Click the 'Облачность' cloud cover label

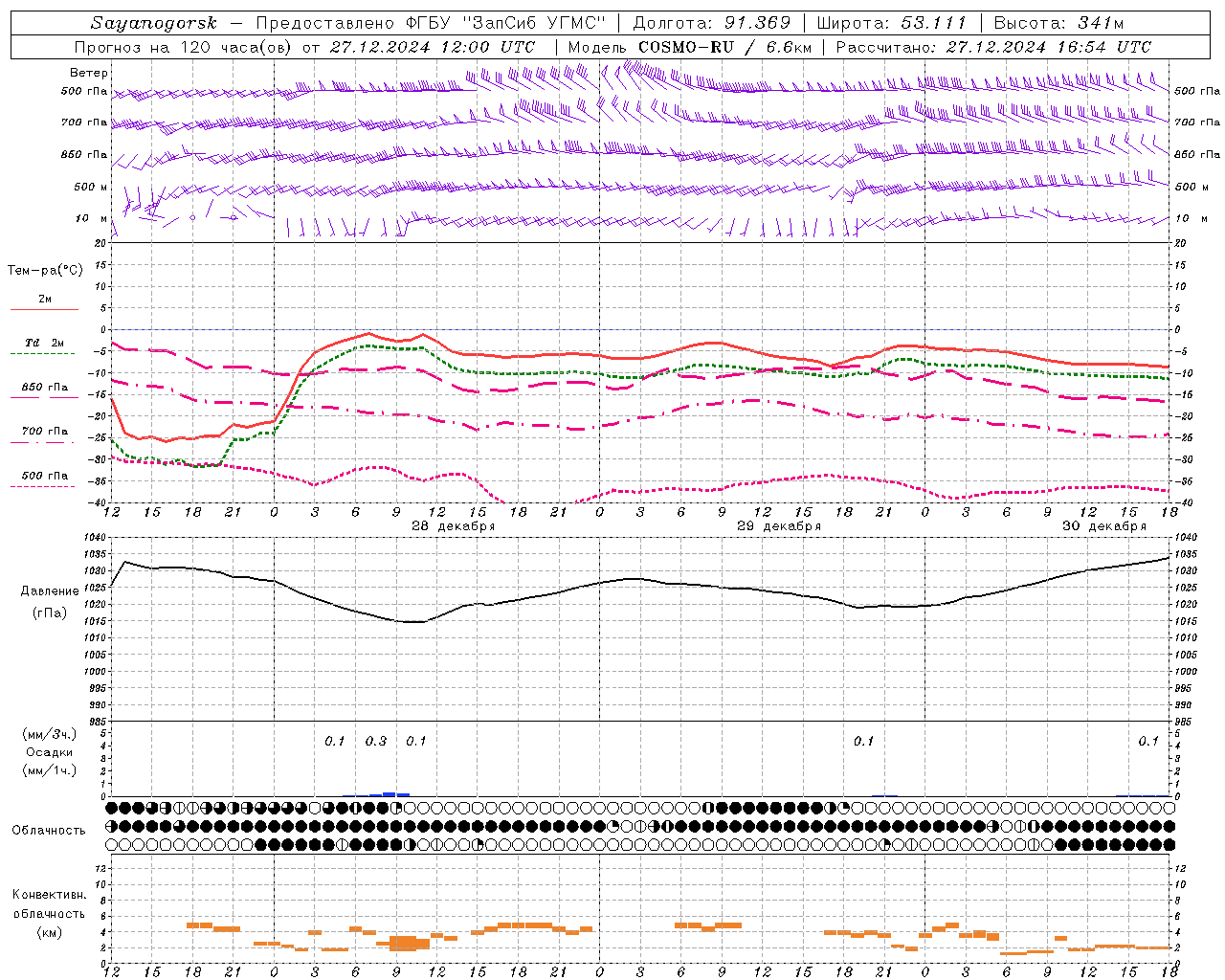click(49, 830)
